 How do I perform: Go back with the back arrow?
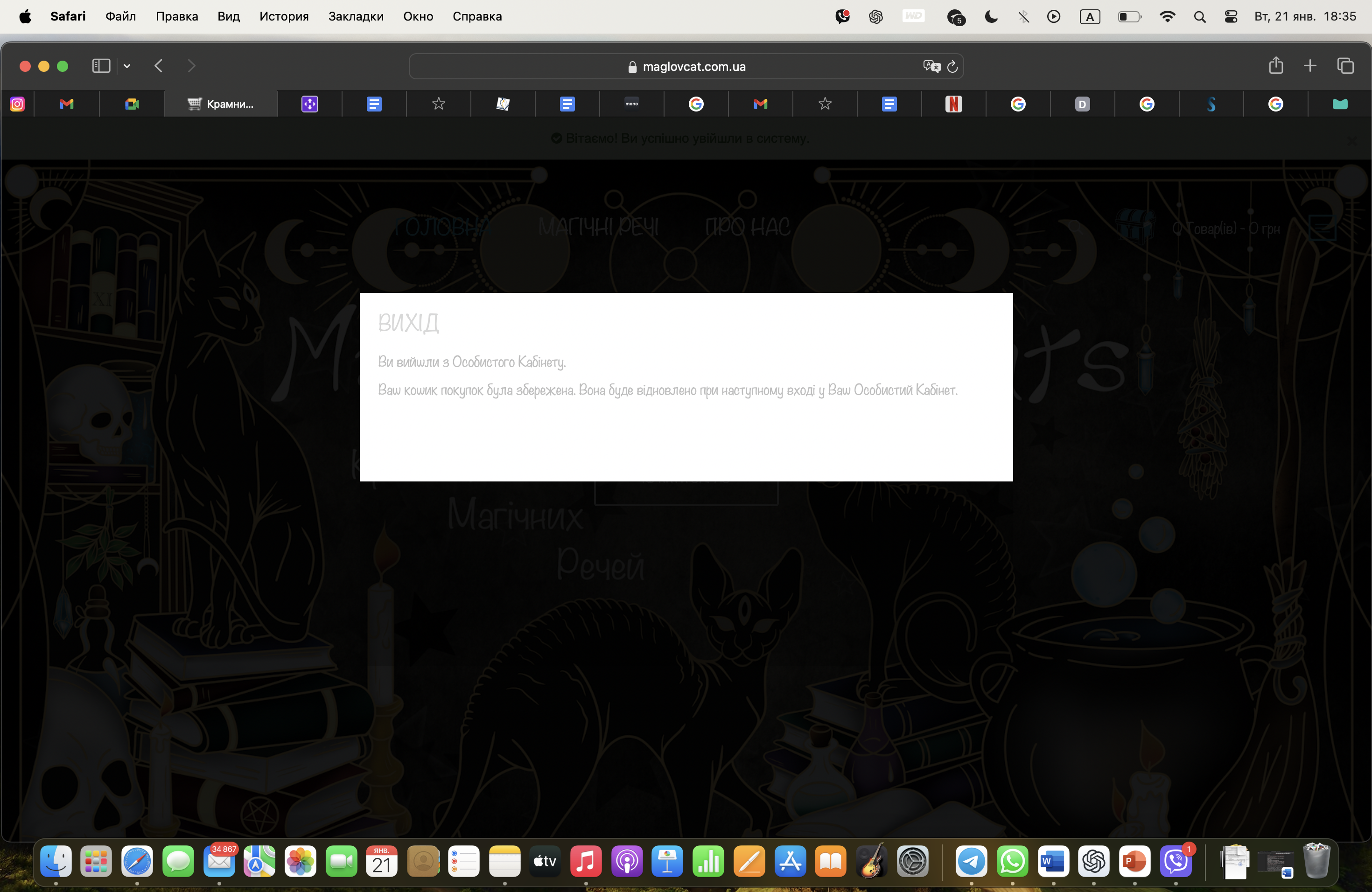(159, 66)
